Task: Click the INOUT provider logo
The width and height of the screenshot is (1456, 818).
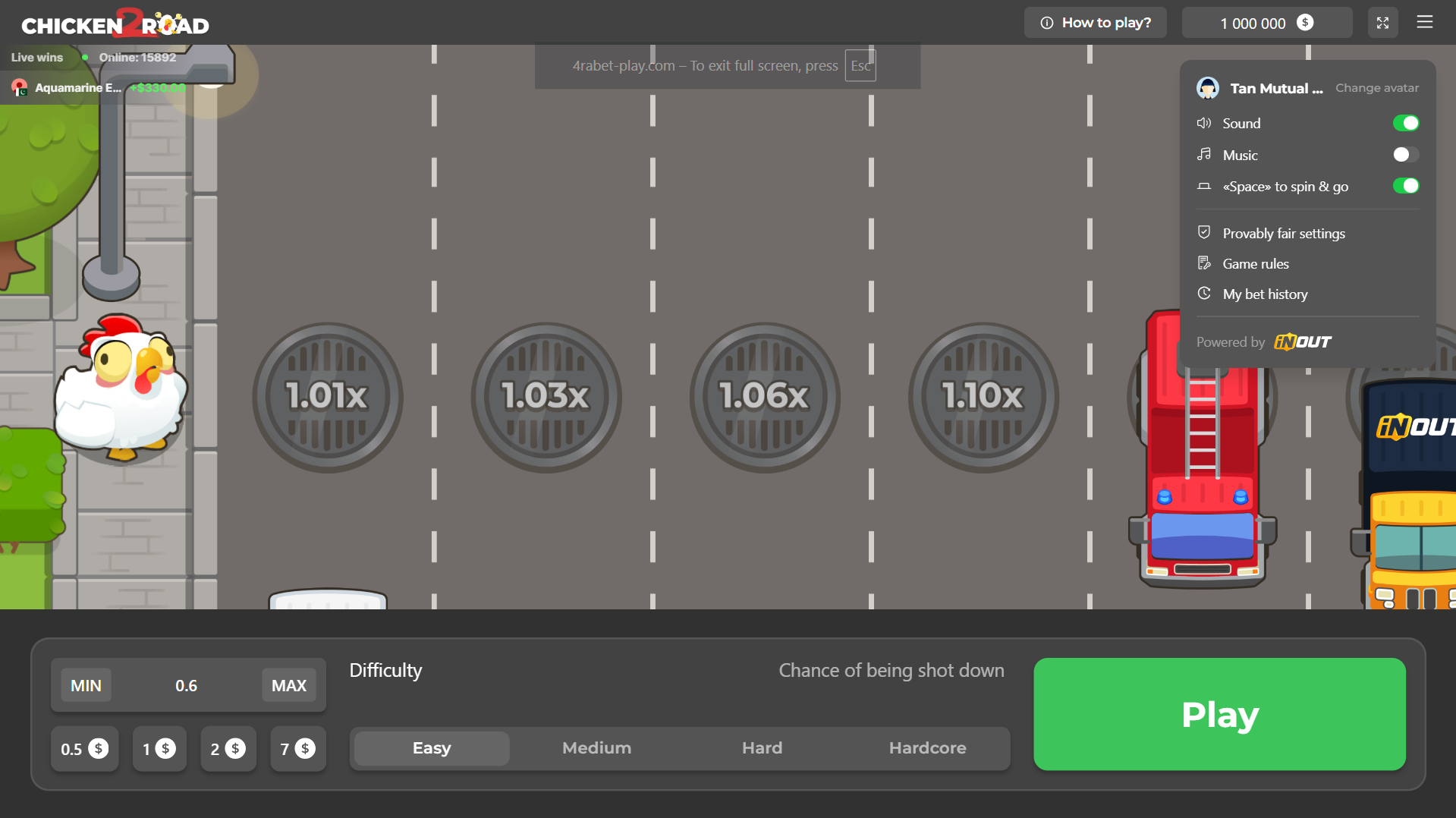Action: click(x=1302, y=342)
